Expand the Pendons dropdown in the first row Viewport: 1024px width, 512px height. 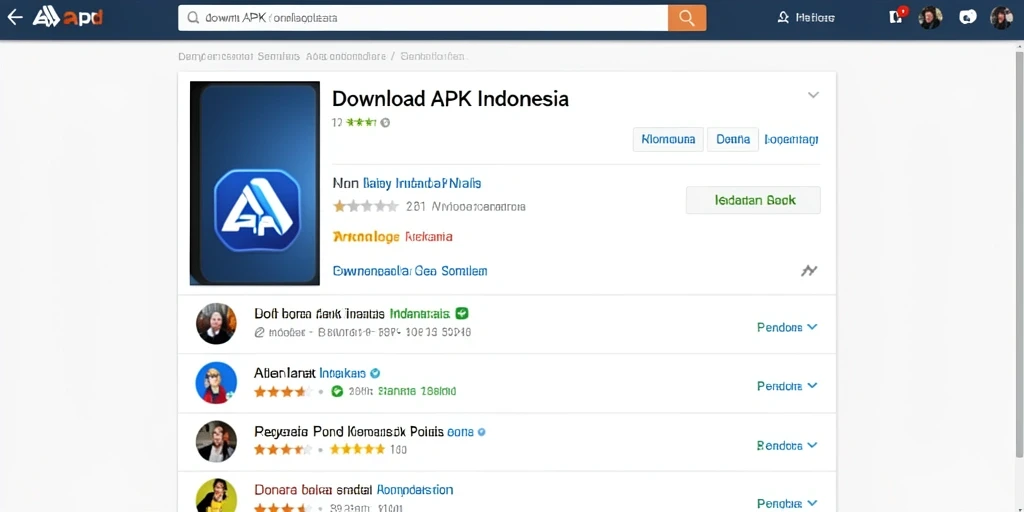point(787,327)
